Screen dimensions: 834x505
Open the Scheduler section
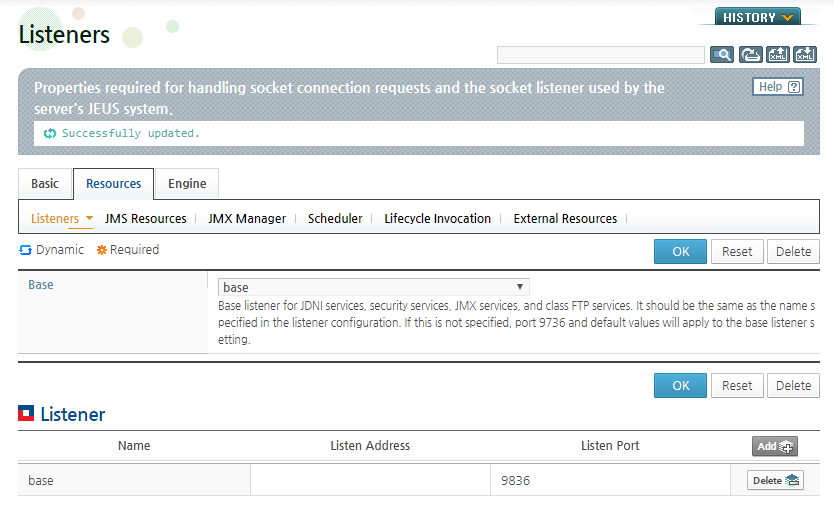click(335, 219)
